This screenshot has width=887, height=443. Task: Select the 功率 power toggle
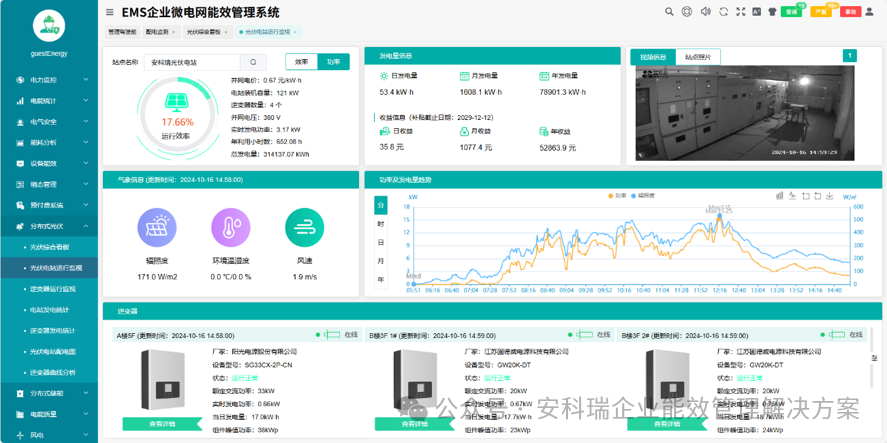tap(334, 62)
